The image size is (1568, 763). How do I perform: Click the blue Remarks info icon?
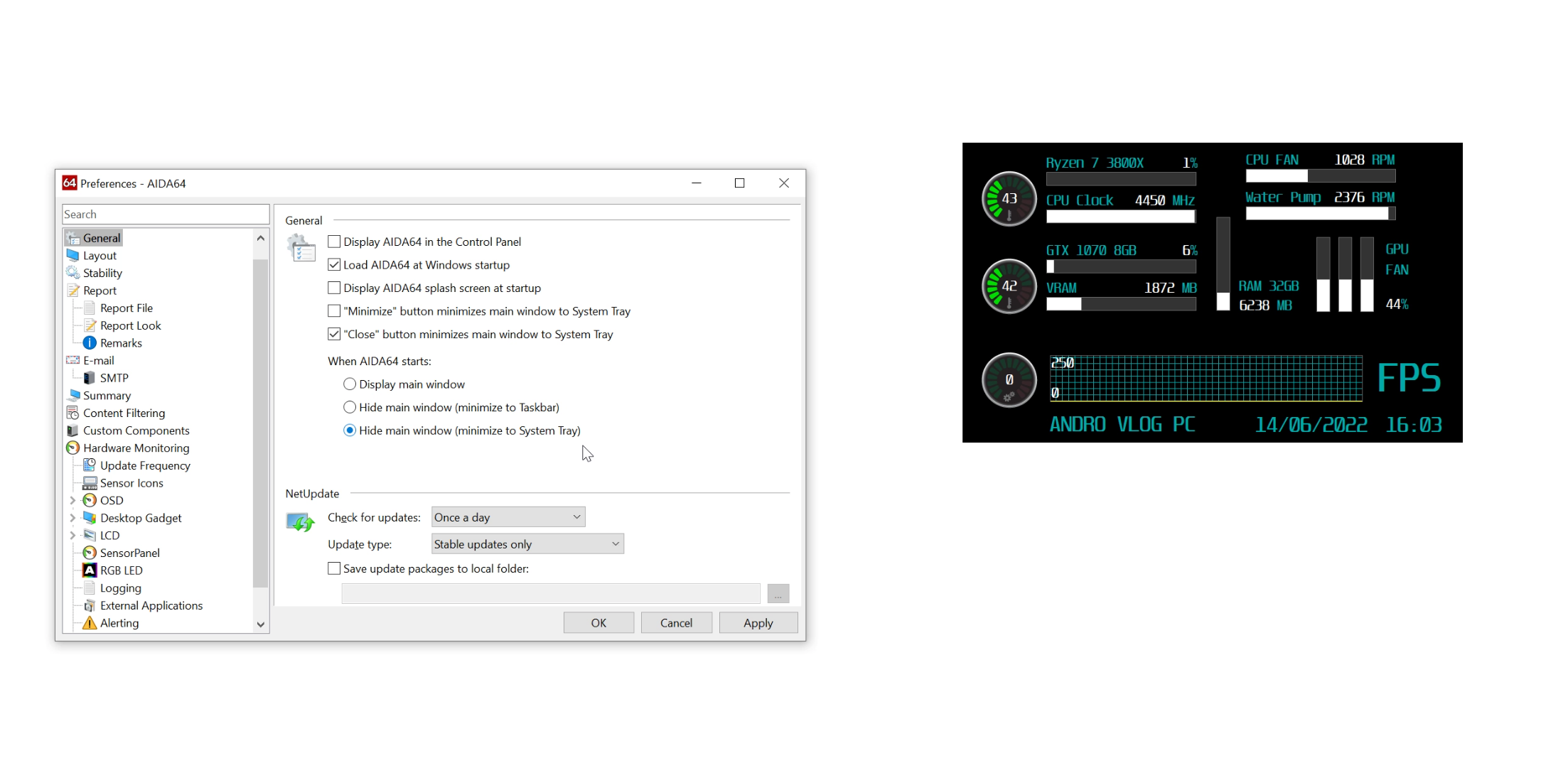point(90,343)
